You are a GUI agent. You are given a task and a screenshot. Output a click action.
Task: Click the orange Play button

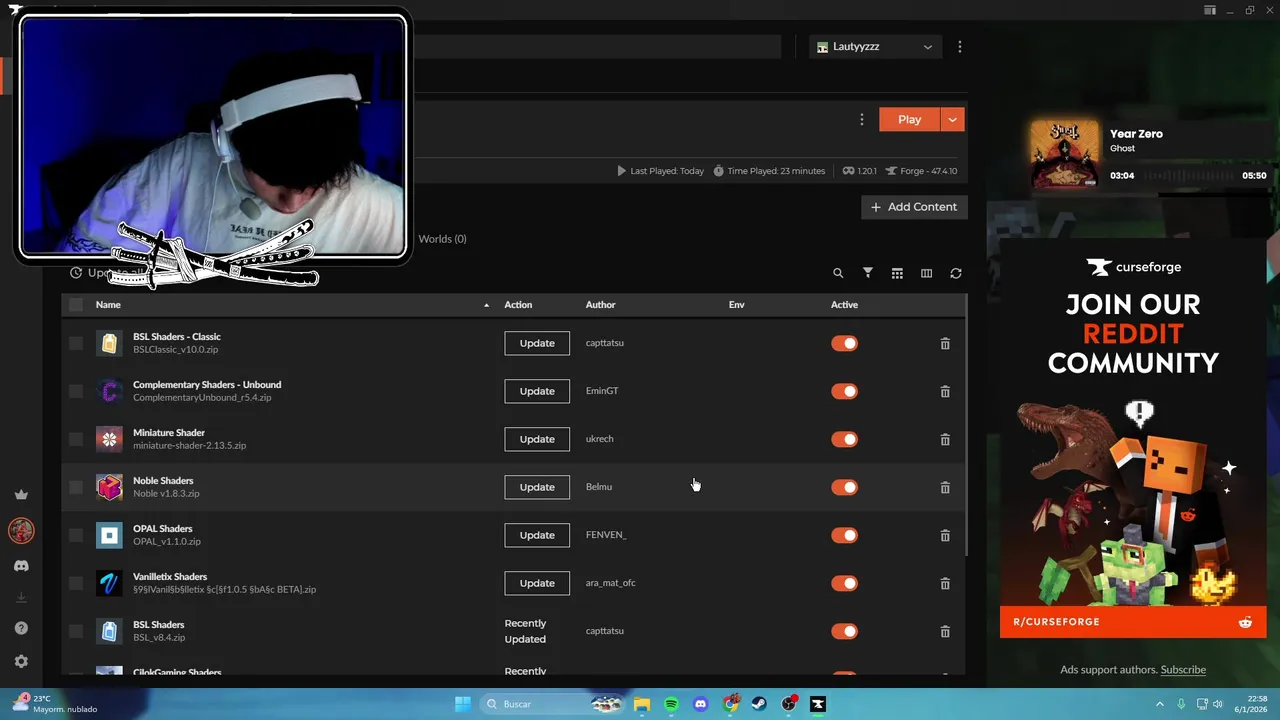[x=909, y=119]
